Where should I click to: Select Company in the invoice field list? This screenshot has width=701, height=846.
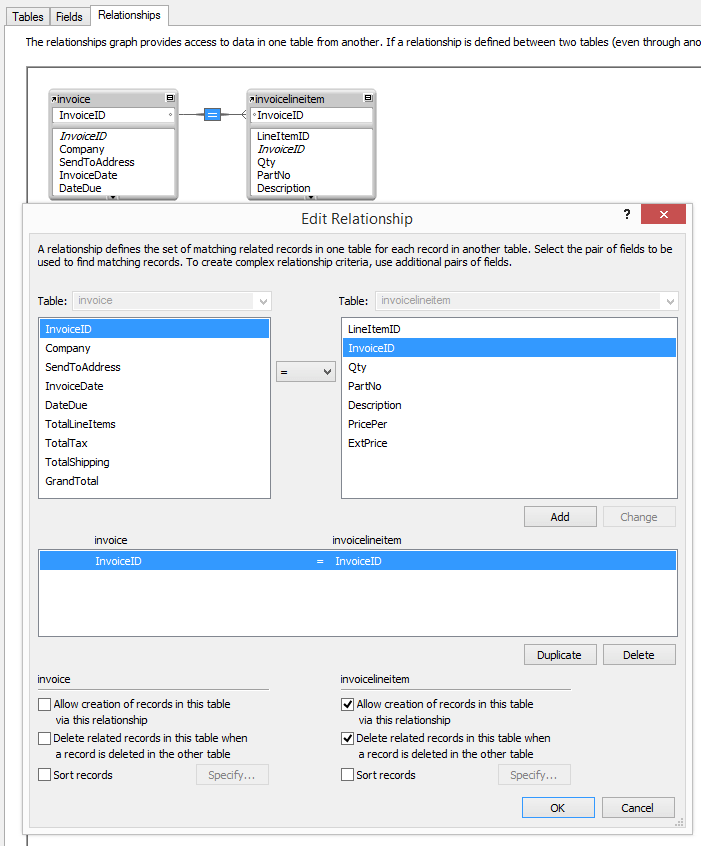(x=154, y=348)
